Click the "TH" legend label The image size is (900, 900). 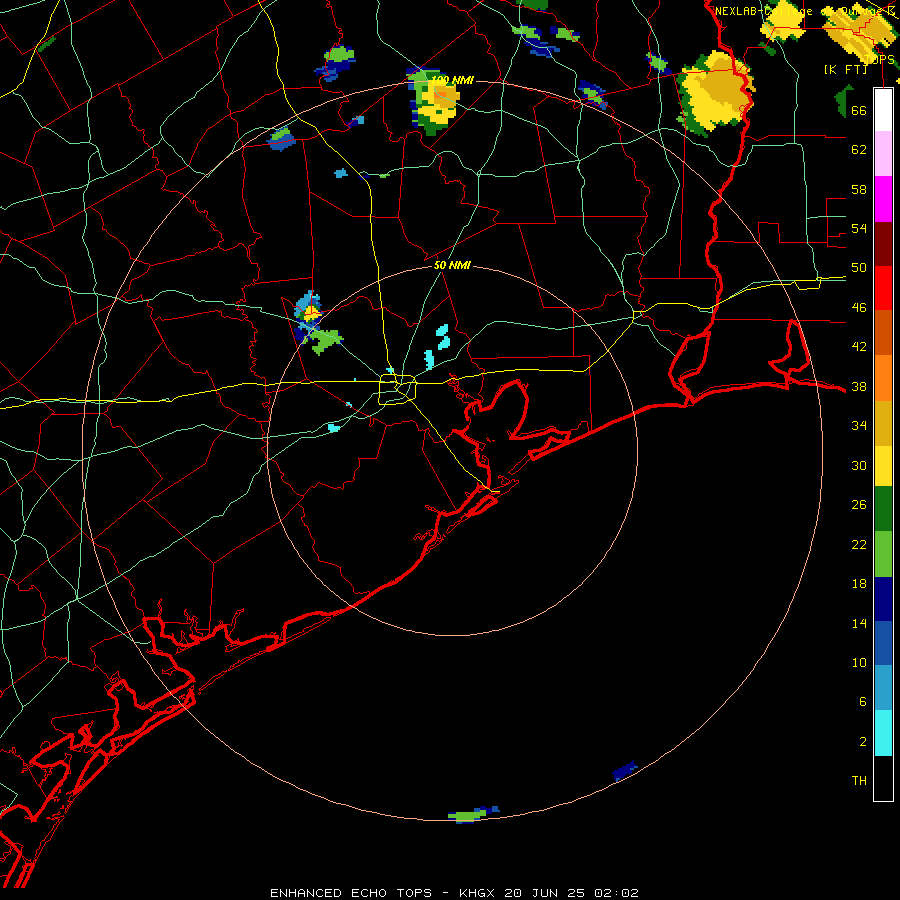(859, 781)
